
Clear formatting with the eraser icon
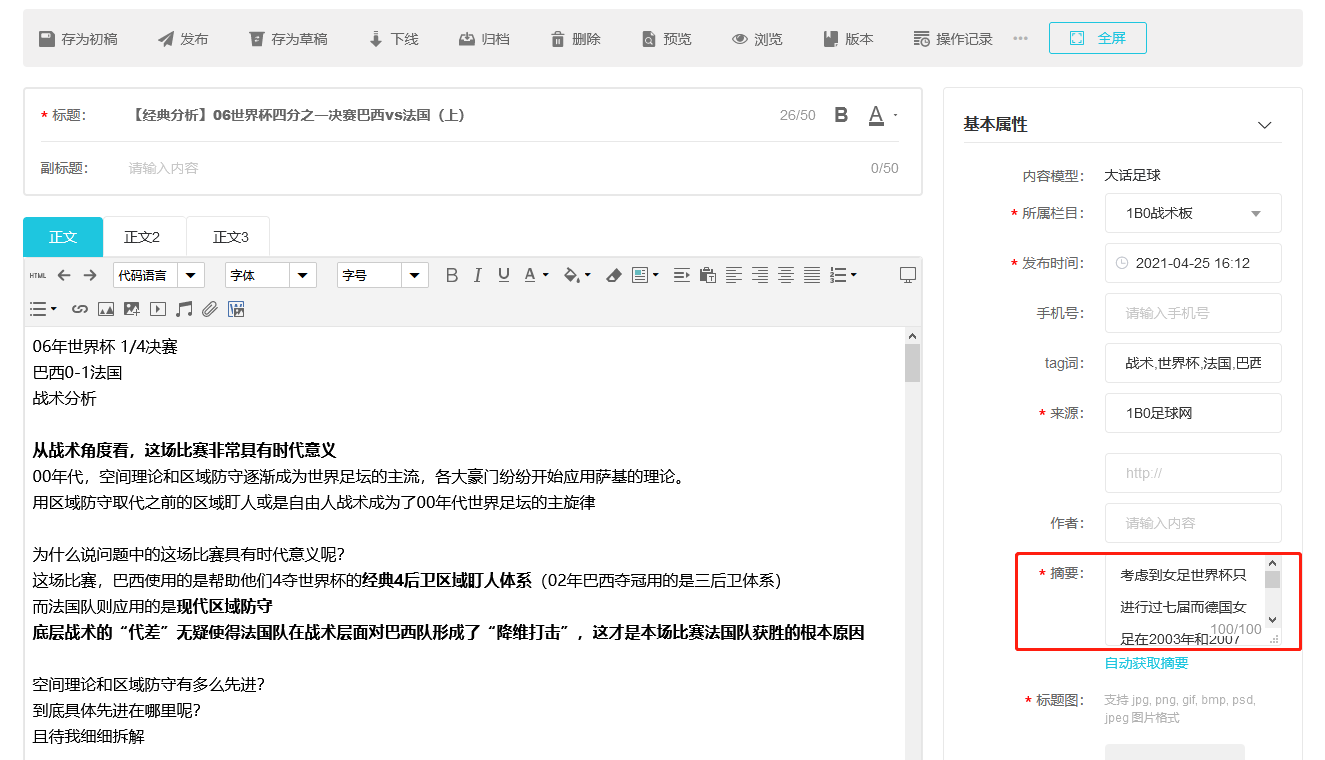614,275
